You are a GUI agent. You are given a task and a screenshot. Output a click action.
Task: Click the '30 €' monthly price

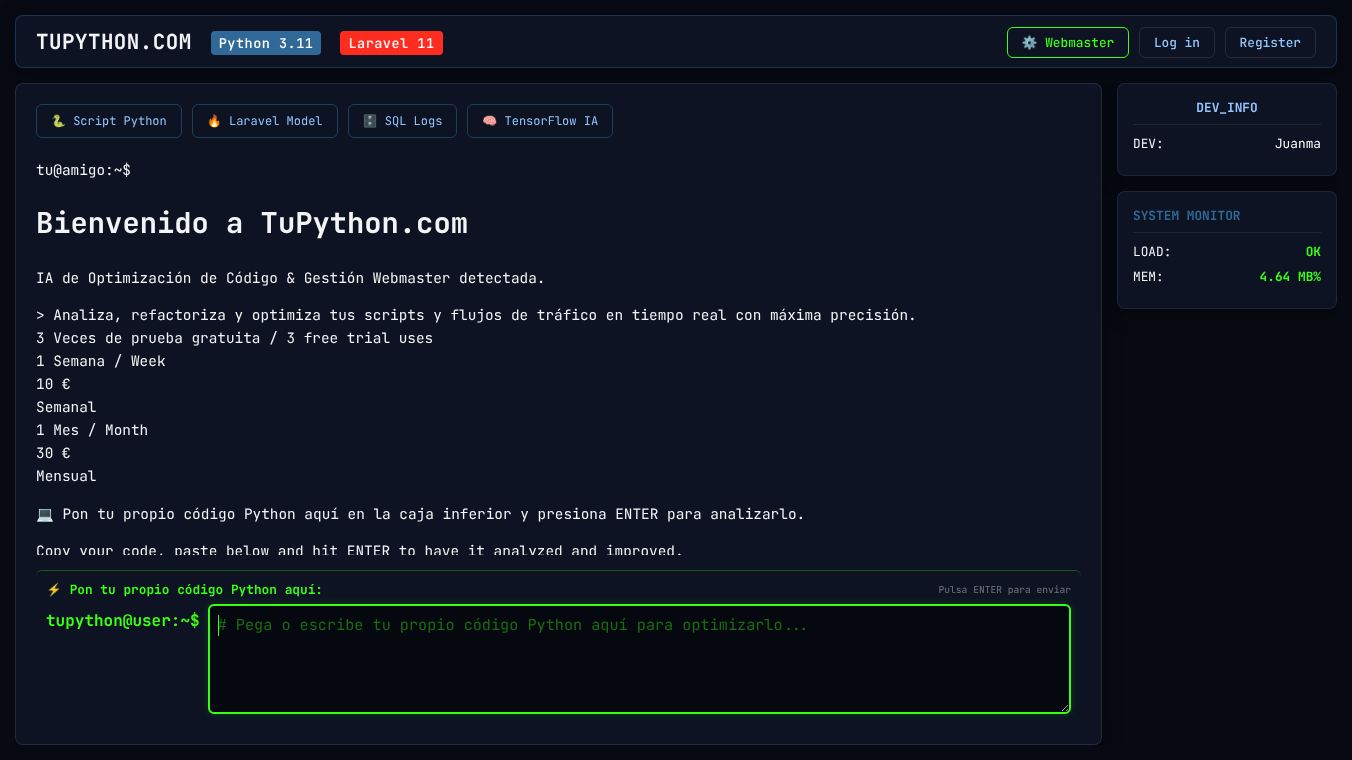[53, 453]
